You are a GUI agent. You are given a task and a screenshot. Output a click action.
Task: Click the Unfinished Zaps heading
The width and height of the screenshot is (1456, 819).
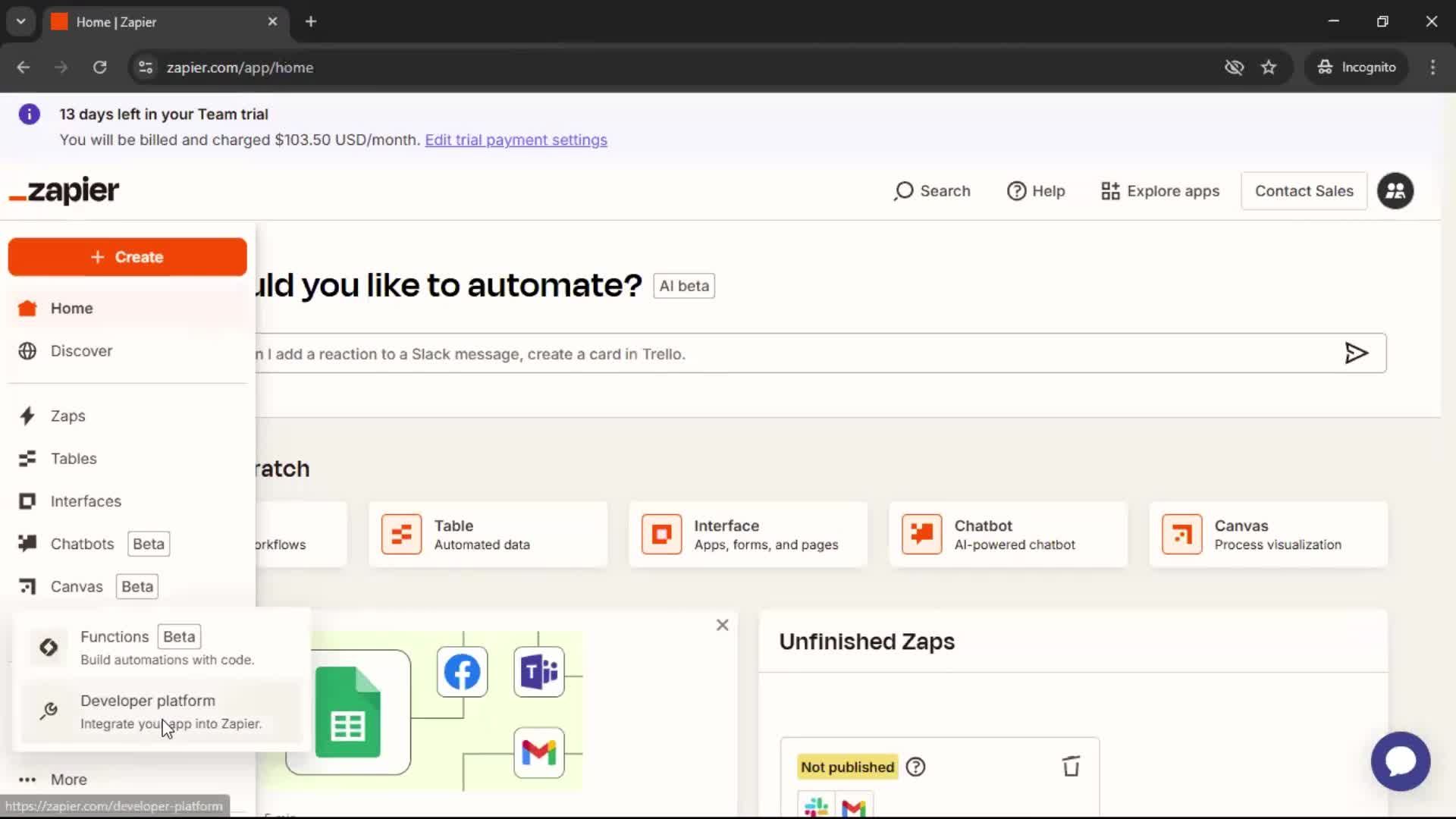pos(867,642)
